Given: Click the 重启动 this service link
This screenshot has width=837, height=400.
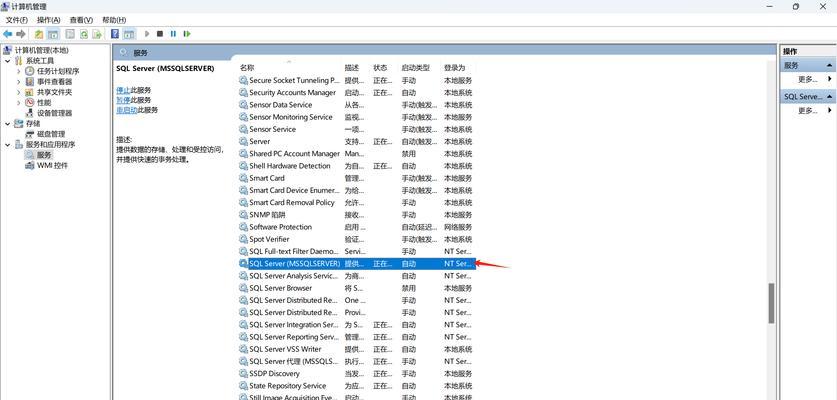Looking at the screenshot, I should point(127,109).
